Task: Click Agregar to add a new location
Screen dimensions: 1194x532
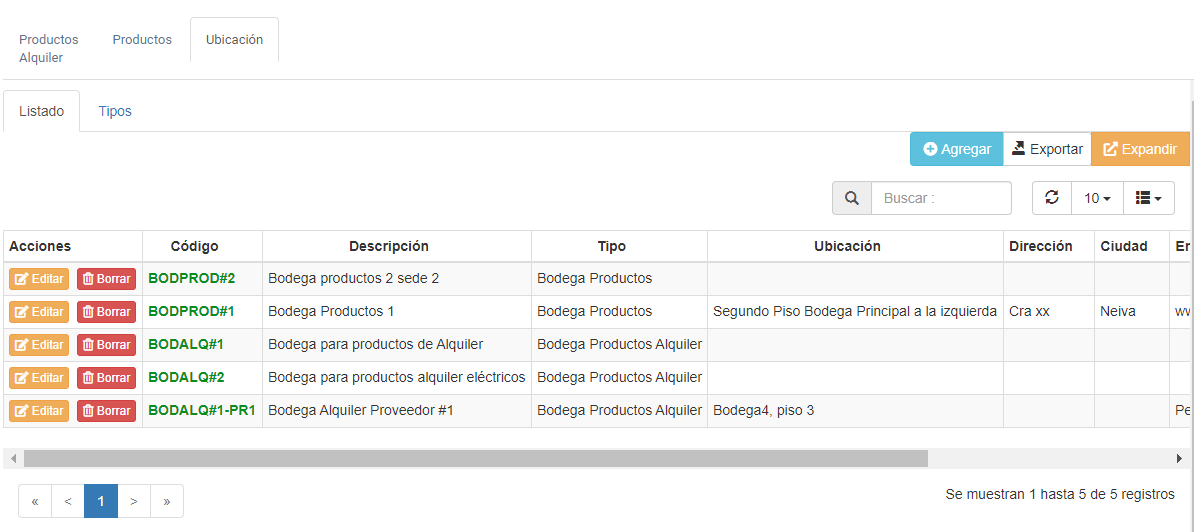Action: click(x=956, y=149)
